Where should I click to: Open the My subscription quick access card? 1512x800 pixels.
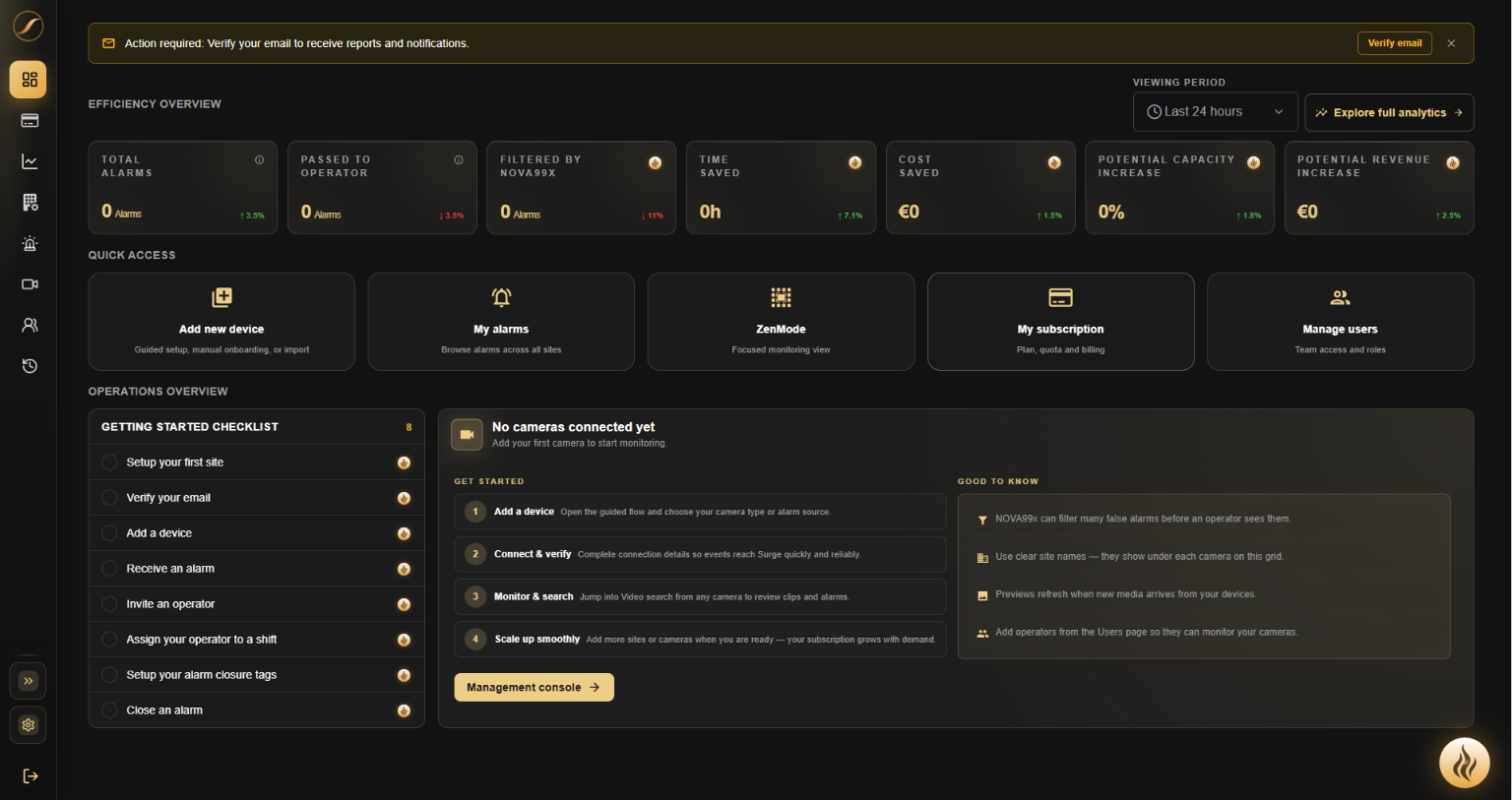click(x=1060, y=322)
